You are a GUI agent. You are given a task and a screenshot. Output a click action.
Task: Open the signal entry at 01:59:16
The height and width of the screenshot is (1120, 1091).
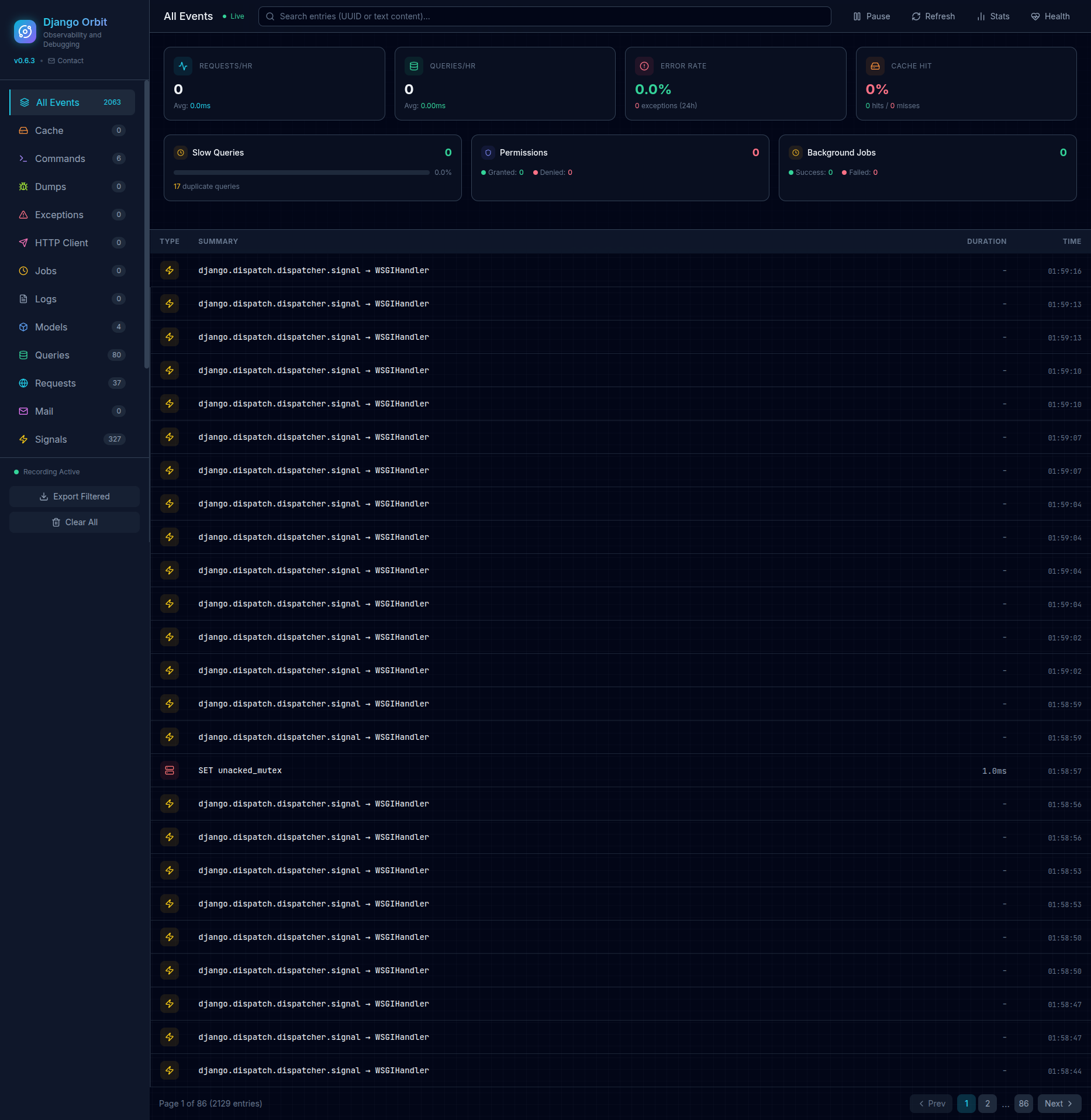coord(620,270)
